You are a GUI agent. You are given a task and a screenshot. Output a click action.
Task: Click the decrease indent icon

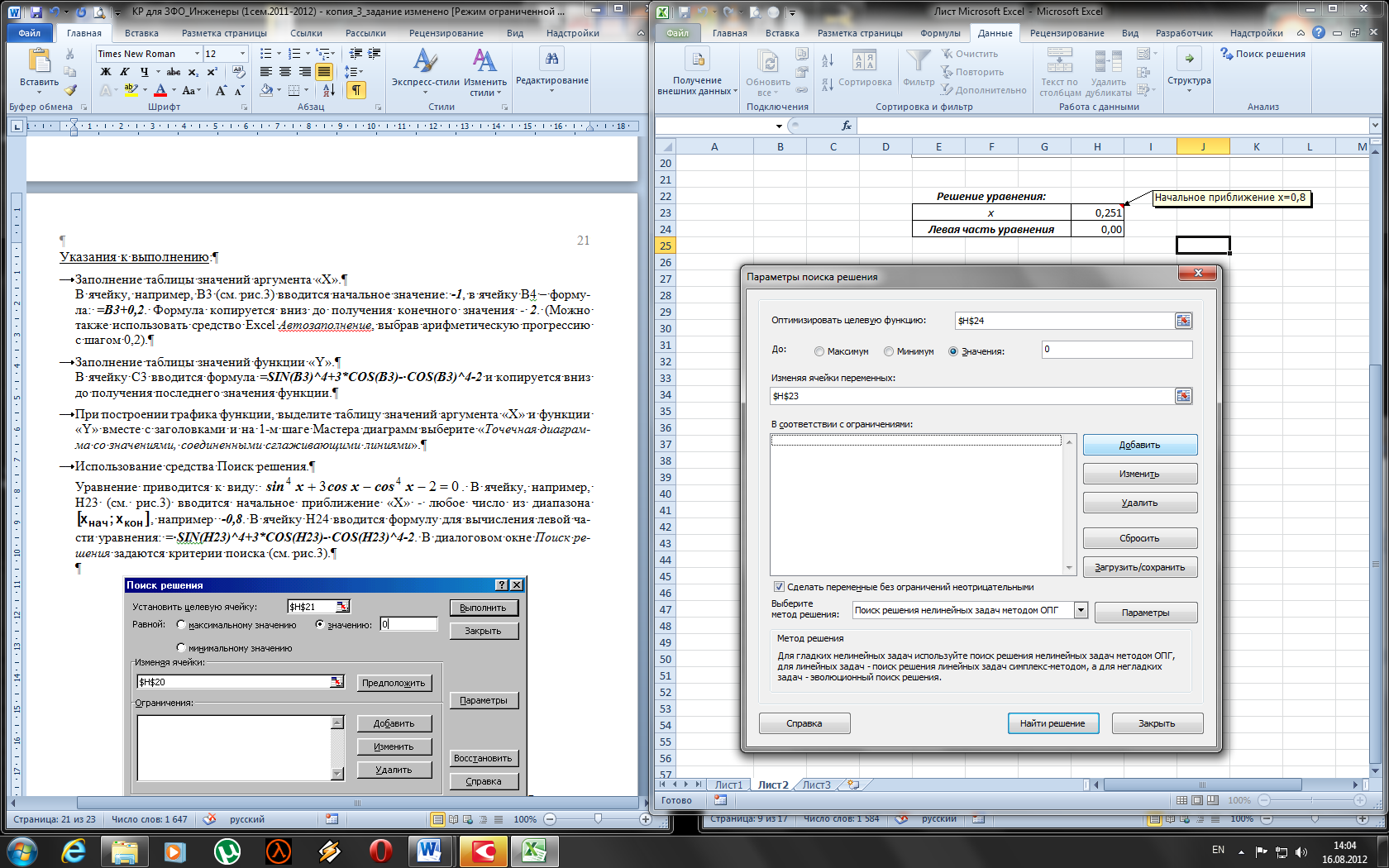pos(356,54)
